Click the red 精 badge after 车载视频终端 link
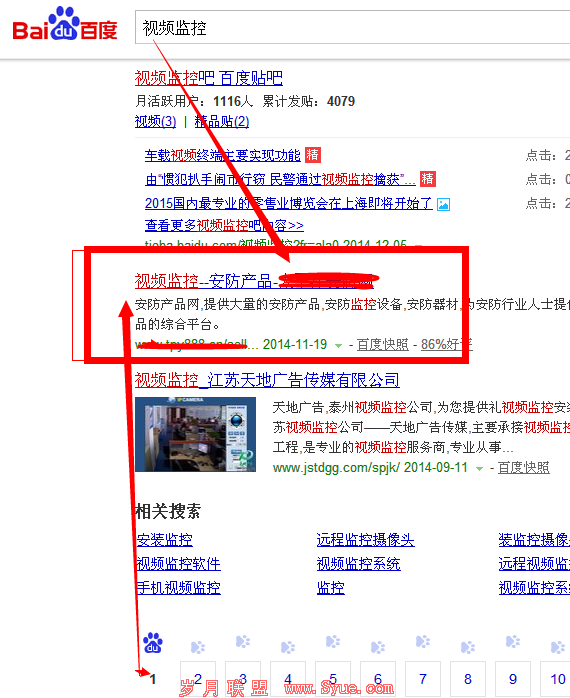This screenshot has height=698, width=570. 313,155
